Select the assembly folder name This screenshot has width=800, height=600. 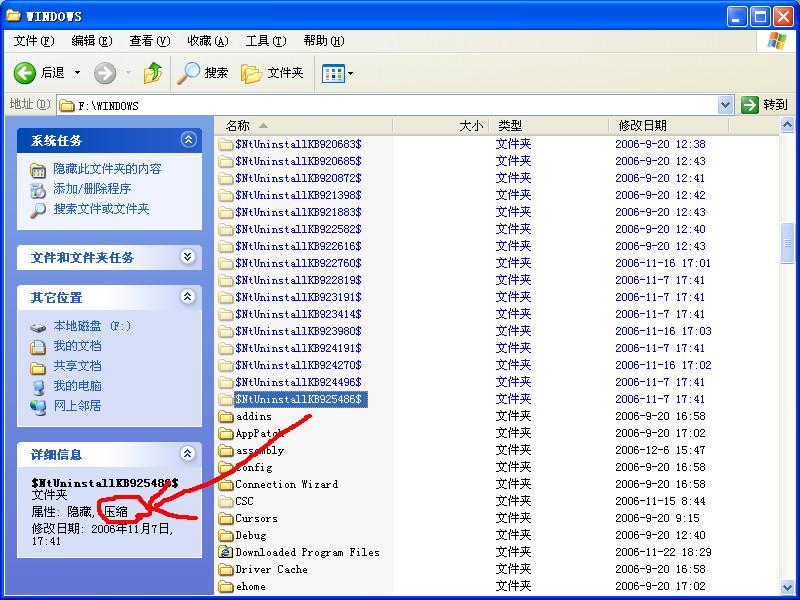point(260,451)
